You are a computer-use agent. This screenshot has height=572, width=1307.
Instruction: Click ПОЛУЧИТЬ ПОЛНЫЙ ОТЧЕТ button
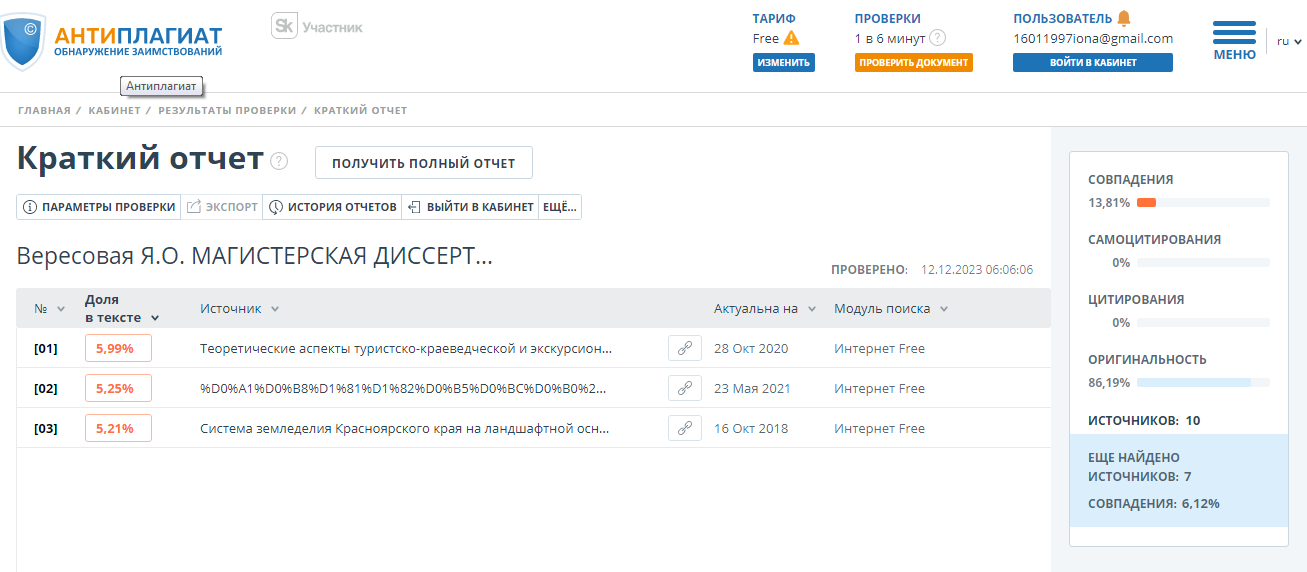(x=423, y=163)
